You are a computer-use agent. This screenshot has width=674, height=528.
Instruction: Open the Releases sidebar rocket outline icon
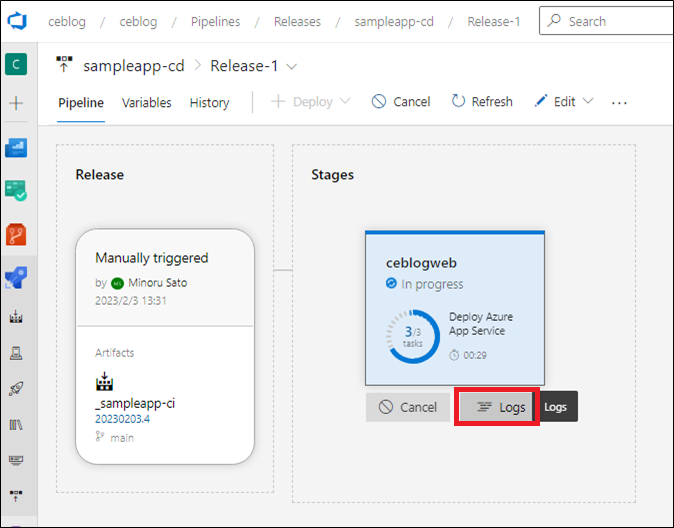16,389
